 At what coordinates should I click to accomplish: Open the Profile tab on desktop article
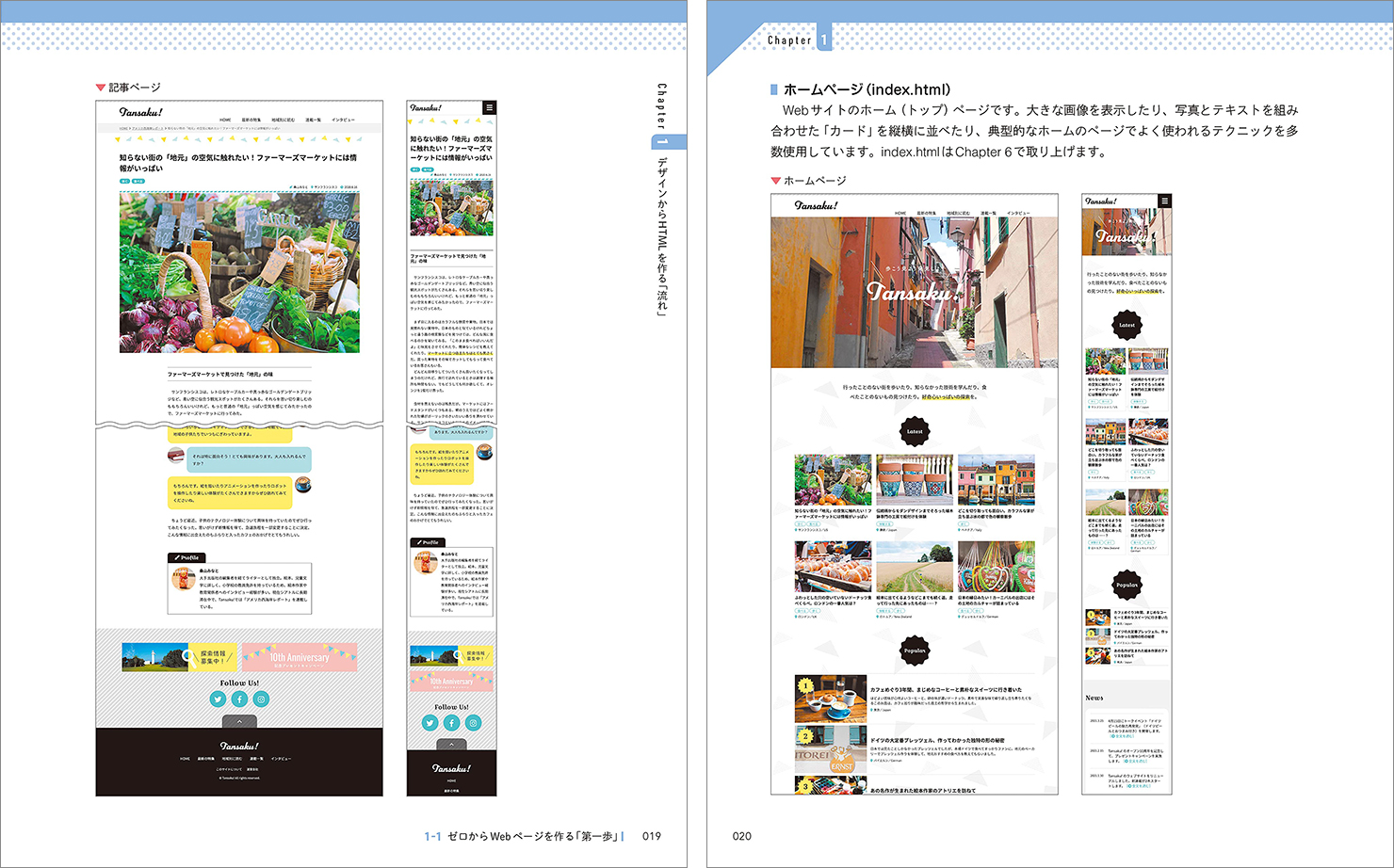(187, 557)
